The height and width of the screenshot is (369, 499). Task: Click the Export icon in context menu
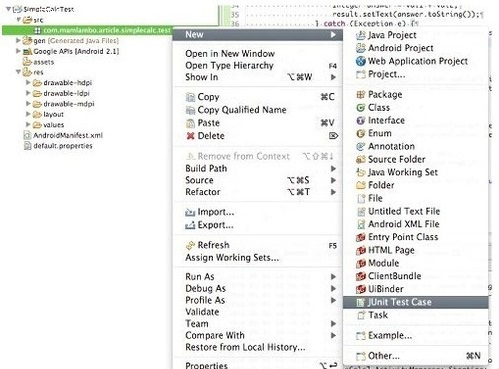(x=190, y=225)
